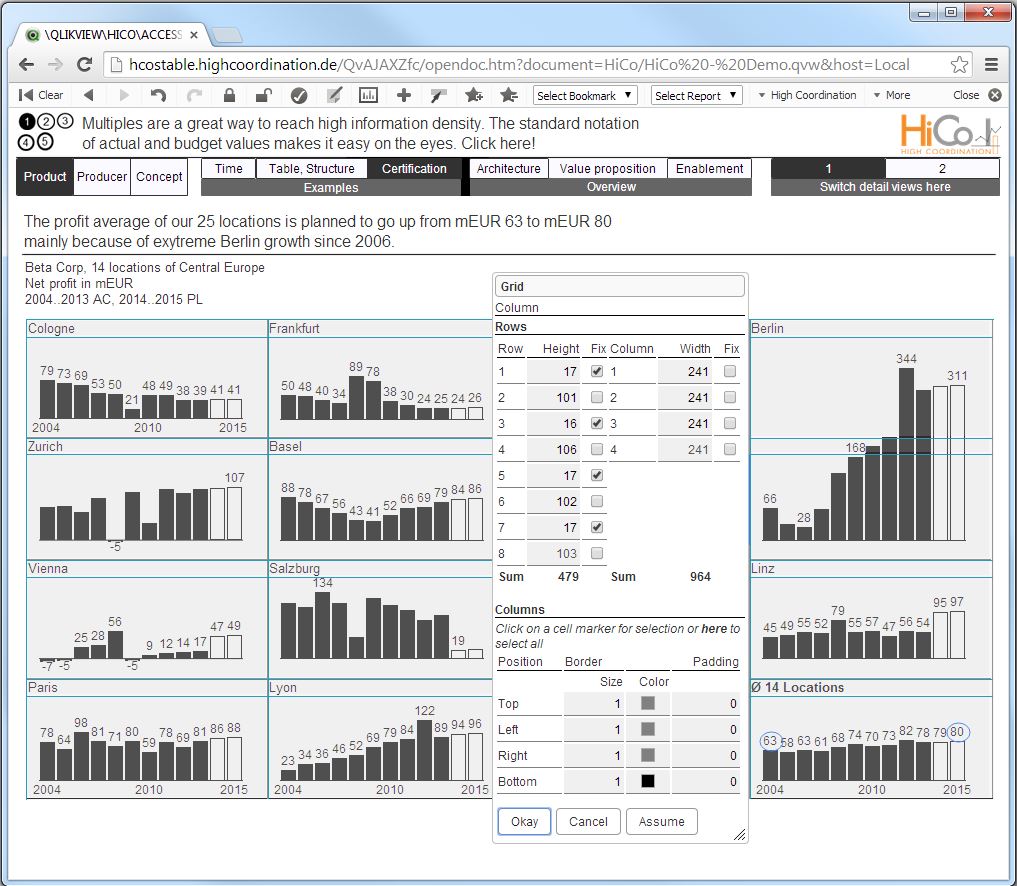Toggle Fix checkbox for row 2

(x=597, y=397)
